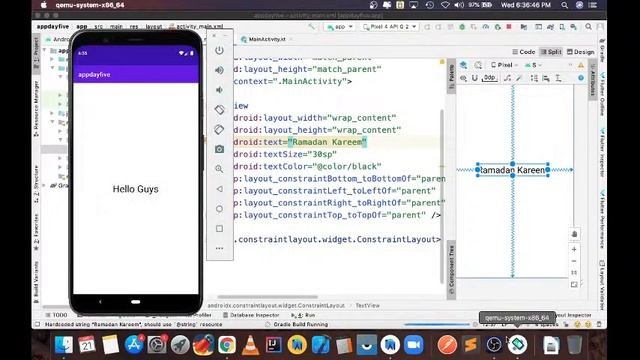Click the red Stop button in toolbar

coord(509,27)
